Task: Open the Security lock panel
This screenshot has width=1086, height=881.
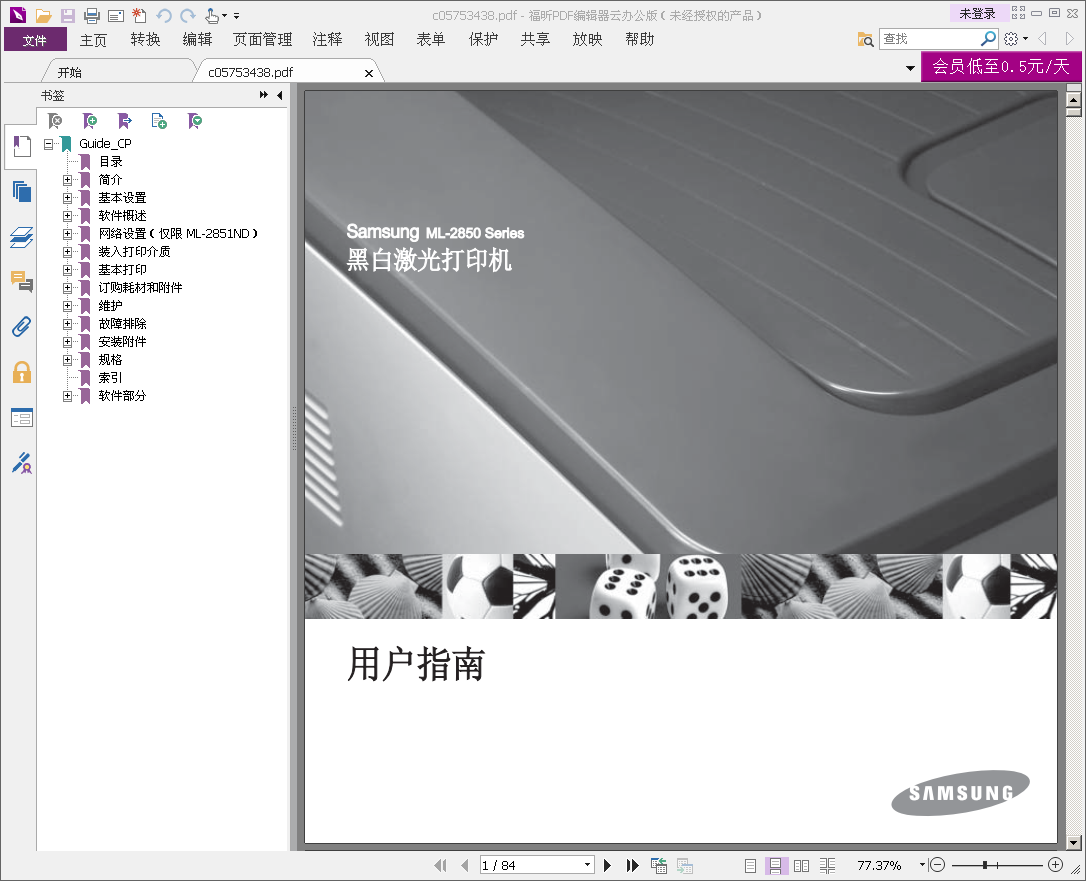Action: pos(21,372)
